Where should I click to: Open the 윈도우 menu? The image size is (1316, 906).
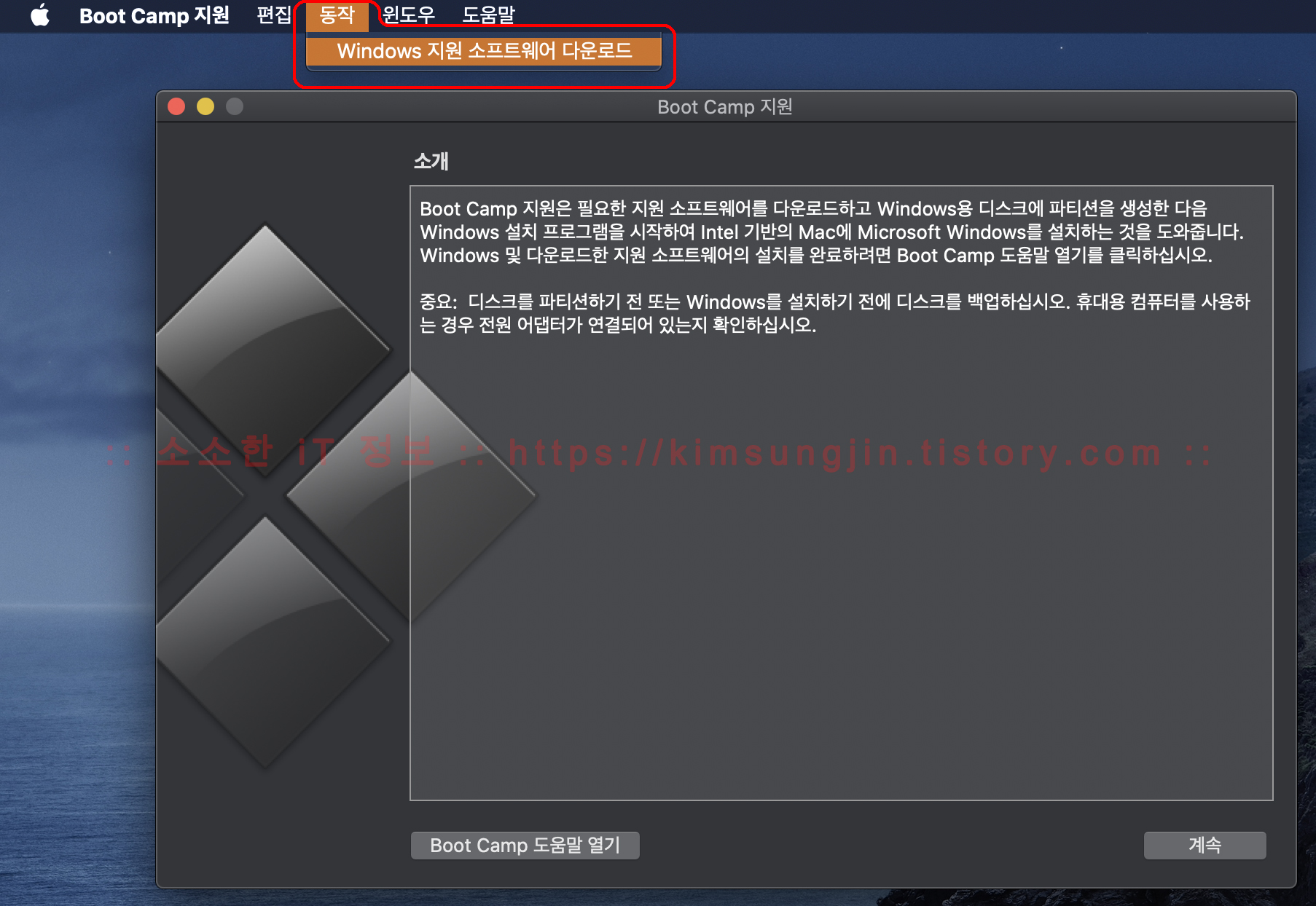409,15
